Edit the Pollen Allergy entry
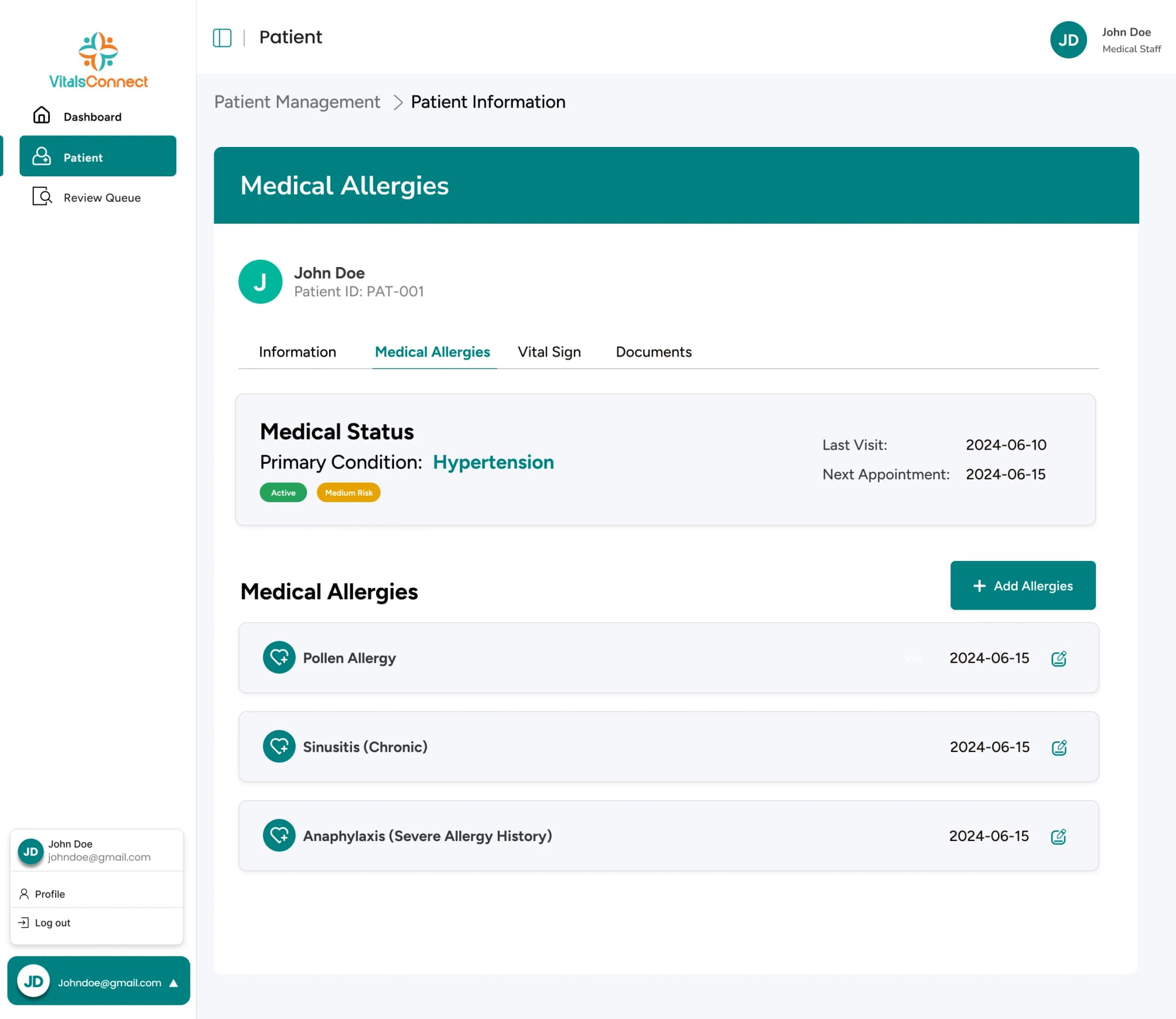 tap(1059, 658)
